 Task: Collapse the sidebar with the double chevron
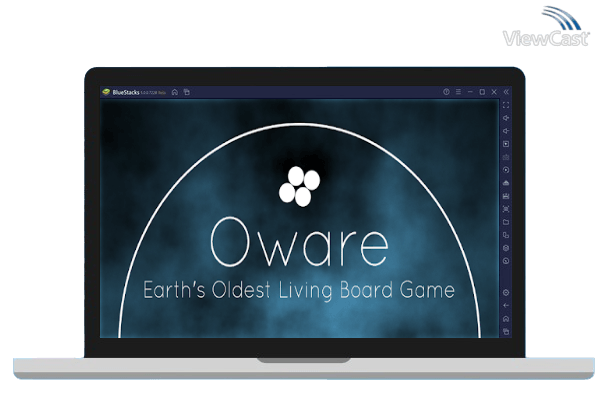point(506,92)
